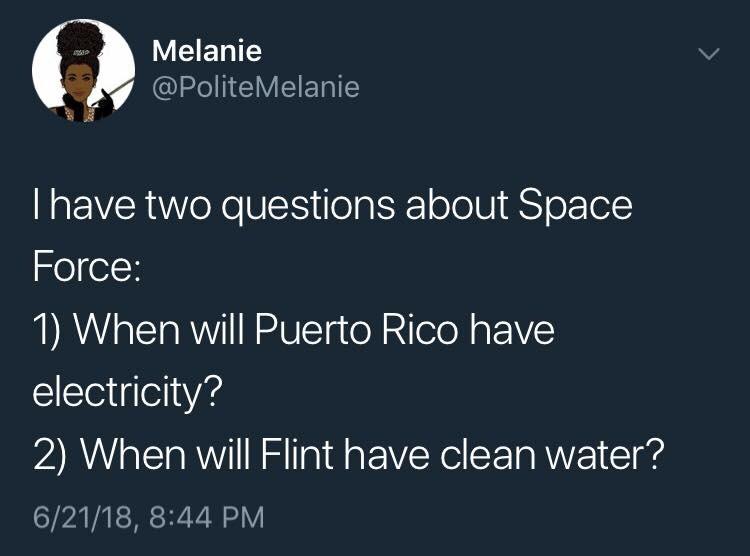This screenshot has height=556, width=750.
Task: Click the 6/21/18, 8:44 PM timestamp
Action: 148,517
